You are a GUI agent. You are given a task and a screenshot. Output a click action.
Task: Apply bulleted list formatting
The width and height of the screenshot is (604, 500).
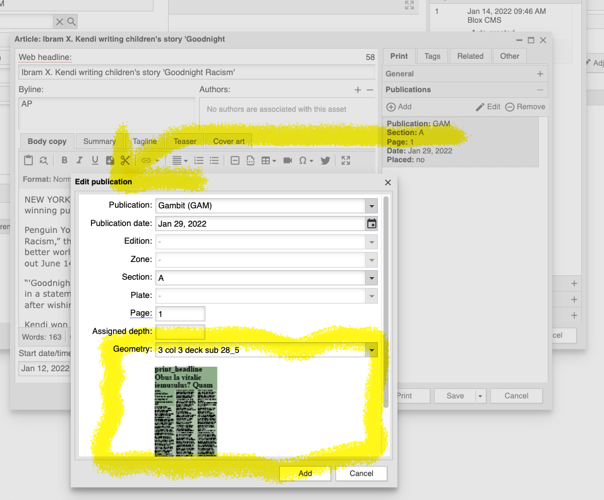point(214,160)
